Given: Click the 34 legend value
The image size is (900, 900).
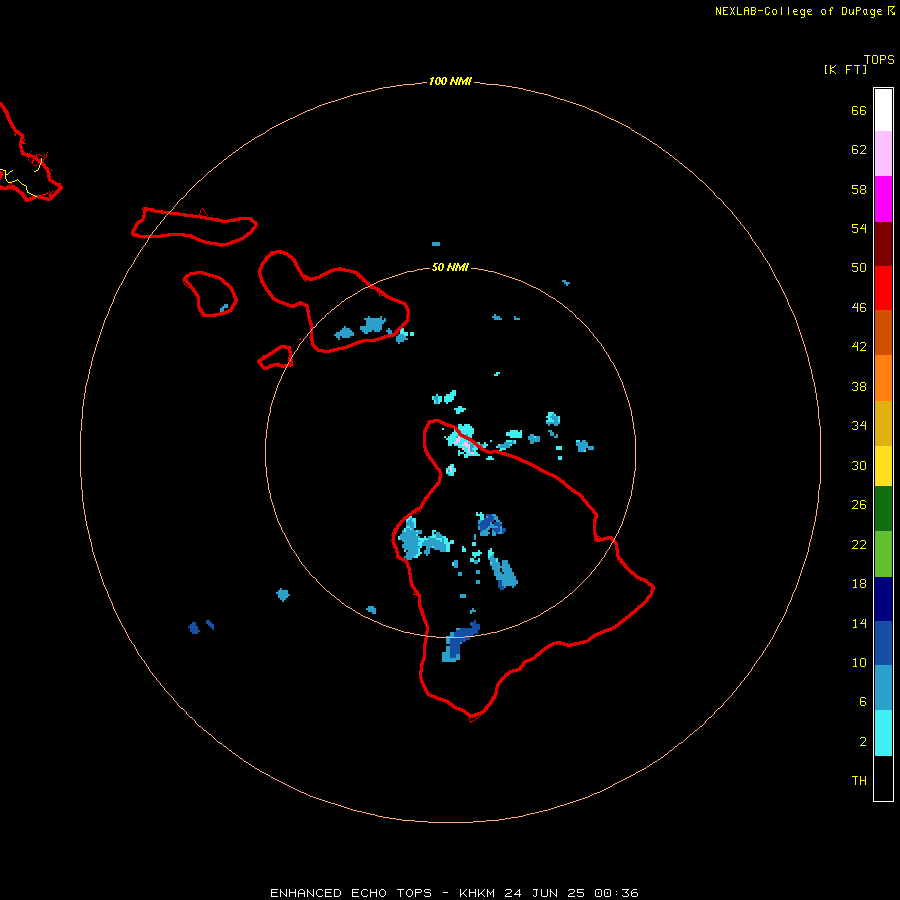Looking at the screenshot, I should [859, 426].
